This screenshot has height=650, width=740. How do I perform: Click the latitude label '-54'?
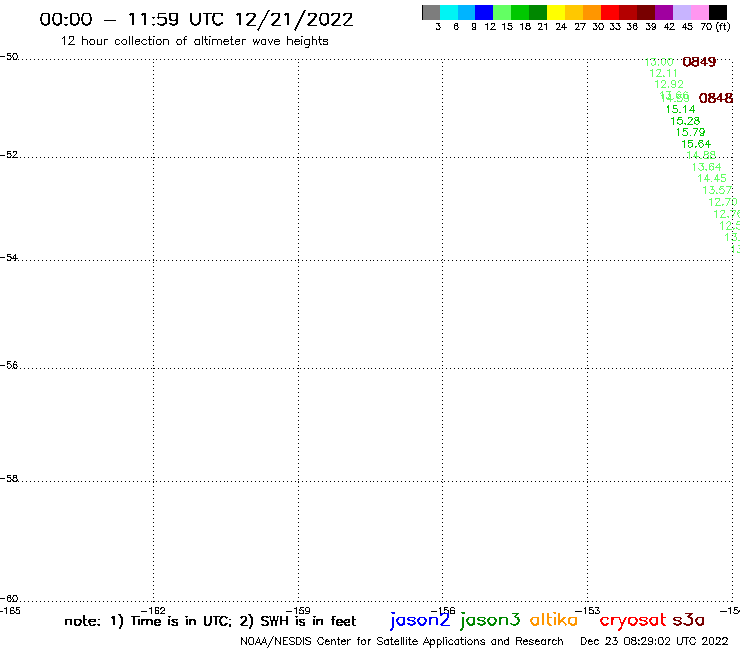coord(9,258)
